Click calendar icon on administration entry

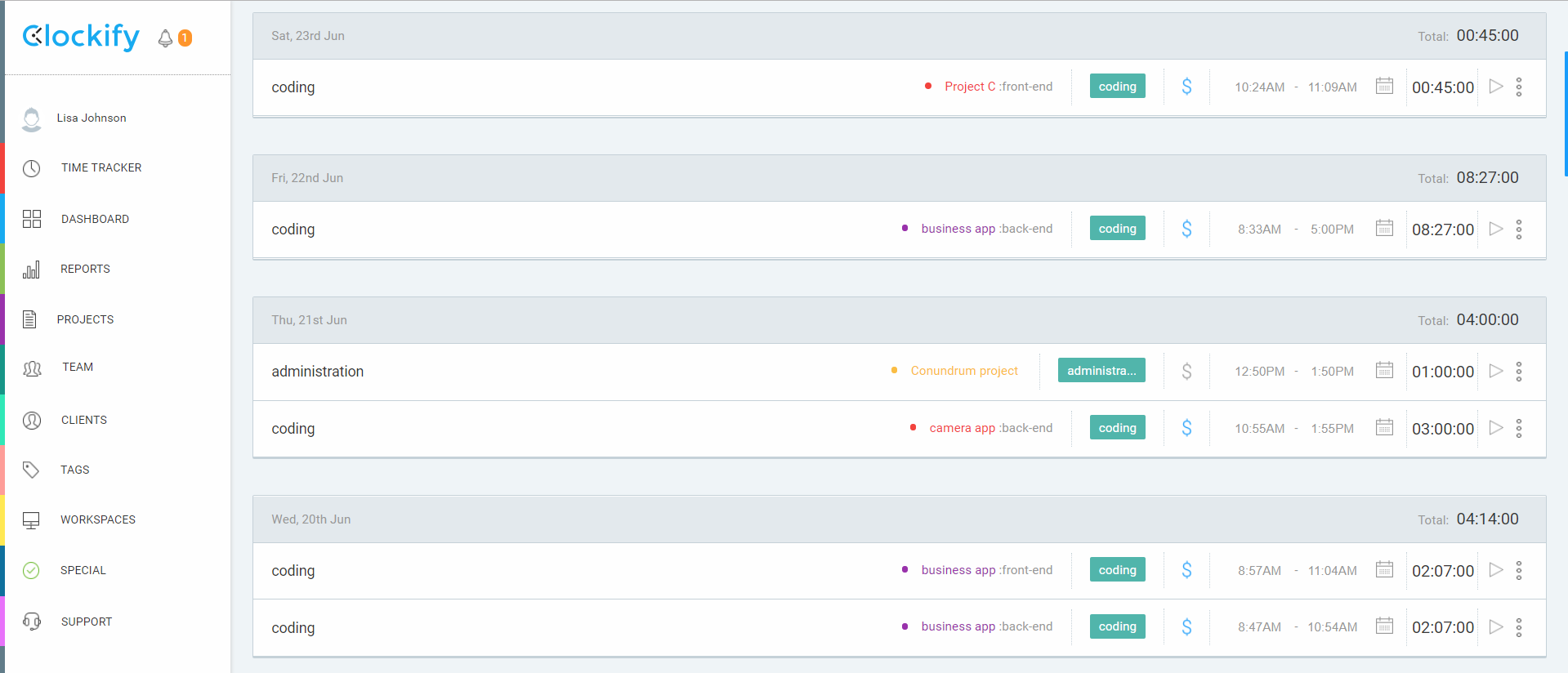pyautogui.click(x=1383, y=371)
